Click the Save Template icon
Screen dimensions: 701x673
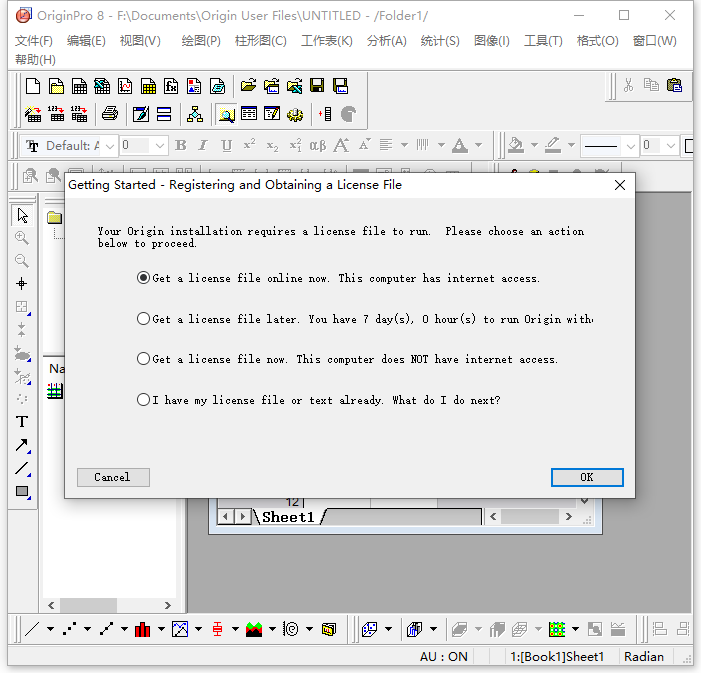(340, 85)
